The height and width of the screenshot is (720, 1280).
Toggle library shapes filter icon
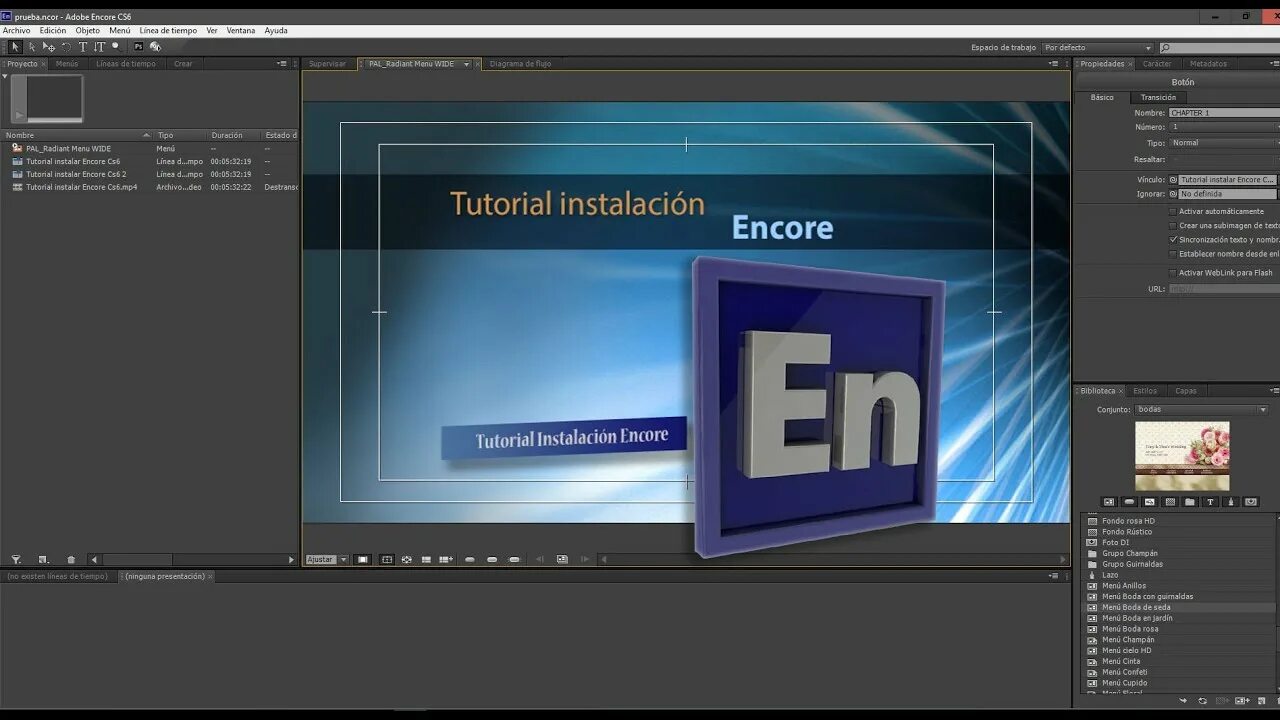pyautogui.click(x=1231, y=502)
